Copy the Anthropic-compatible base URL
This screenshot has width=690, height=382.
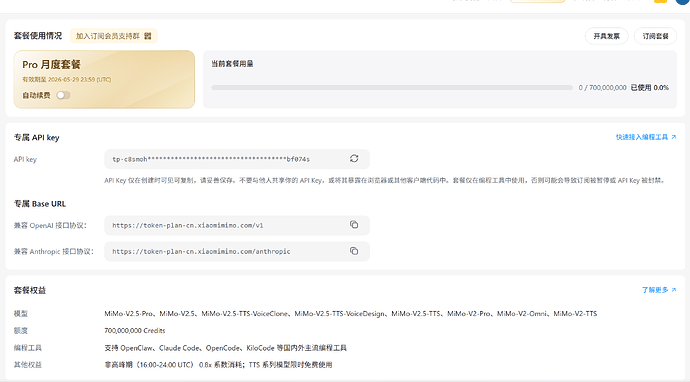[x=354, y=251]
